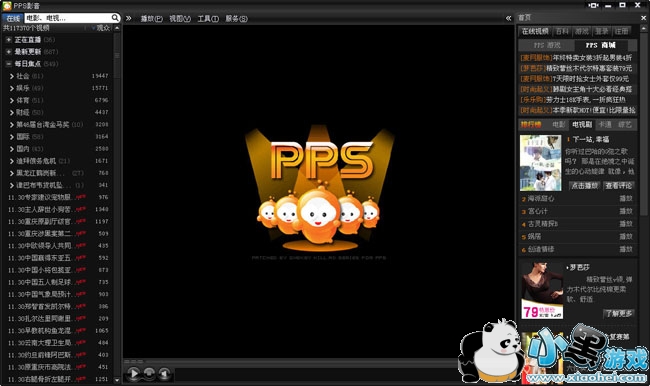
Task: Play the ranked item 宫心计
Action: 626,211
